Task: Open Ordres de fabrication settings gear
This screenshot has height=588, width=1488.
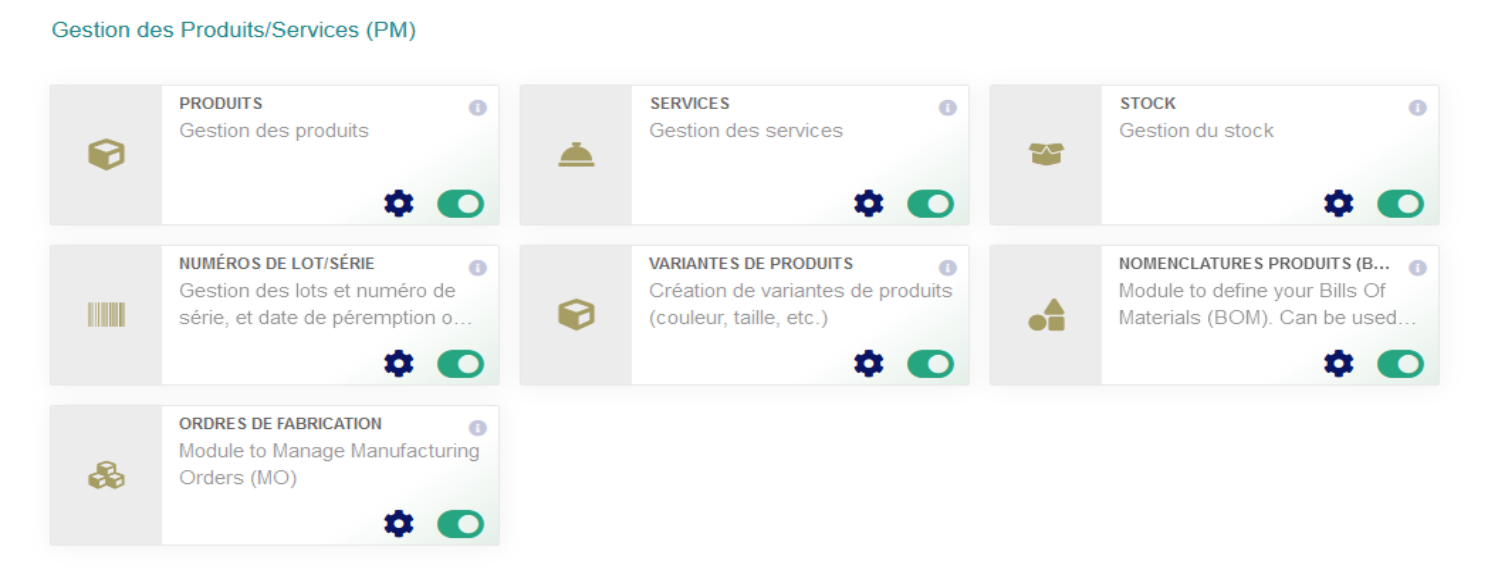Action: [399, 524]
